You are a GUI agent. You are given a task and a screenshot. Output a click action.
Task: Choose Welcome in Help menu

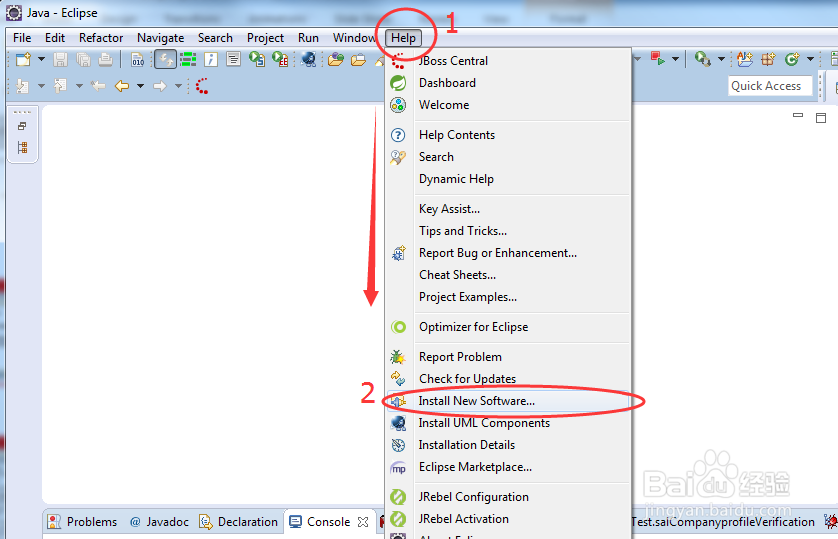[508, 105]
